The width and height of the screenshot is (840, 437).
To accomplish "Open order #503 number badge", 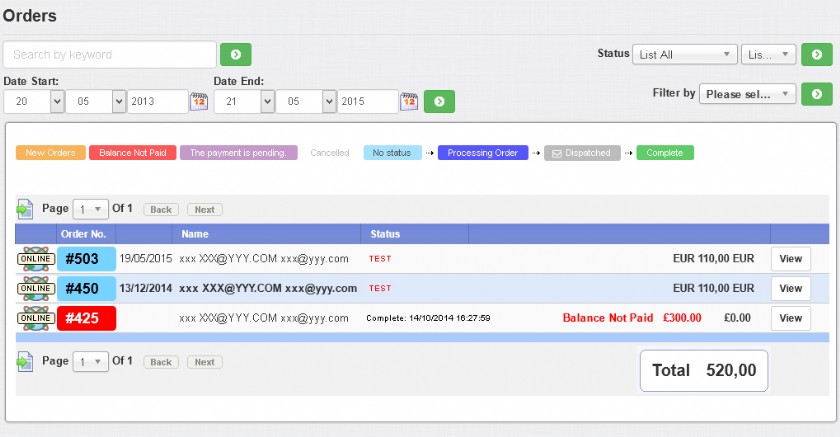I will [86, 259].
